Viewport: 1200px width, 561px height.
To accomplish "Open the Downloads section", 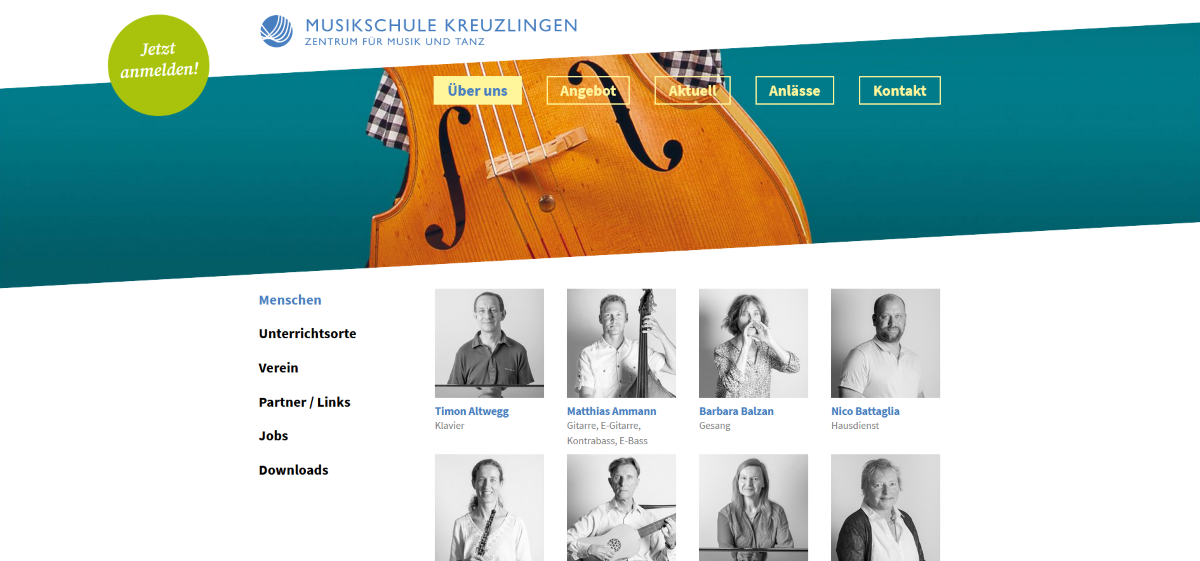I will (294, 470).
